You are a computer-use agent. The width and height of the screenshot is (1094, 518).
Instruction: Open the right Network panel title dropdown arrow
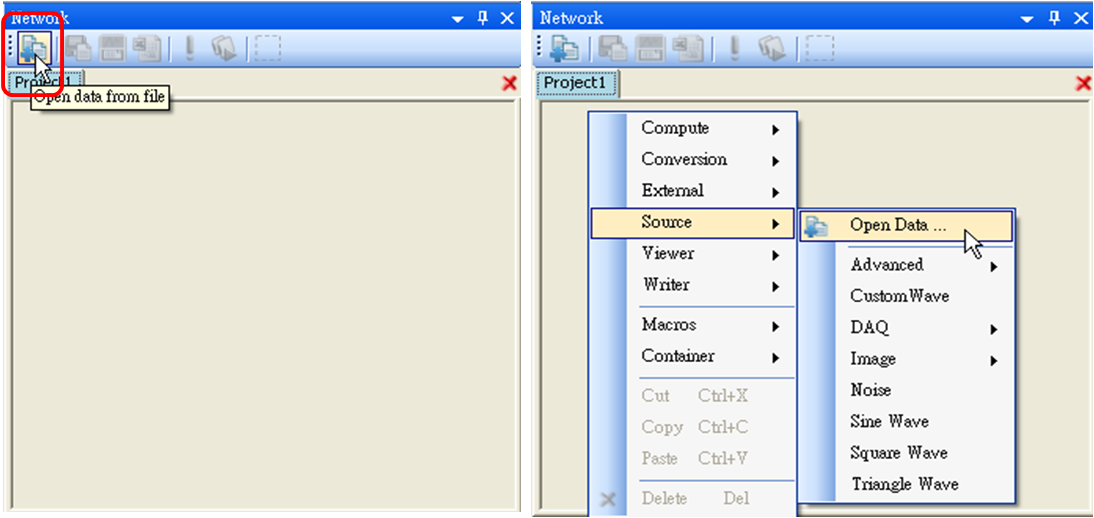click(1027, 18)
